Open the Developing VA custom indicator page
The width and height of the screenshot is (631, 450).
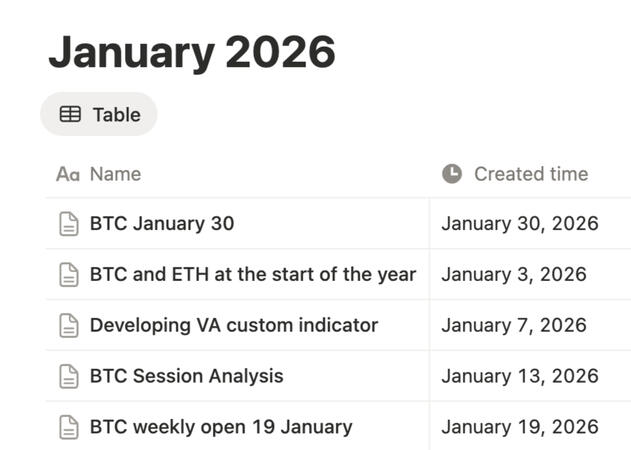(x=233, y=326)
